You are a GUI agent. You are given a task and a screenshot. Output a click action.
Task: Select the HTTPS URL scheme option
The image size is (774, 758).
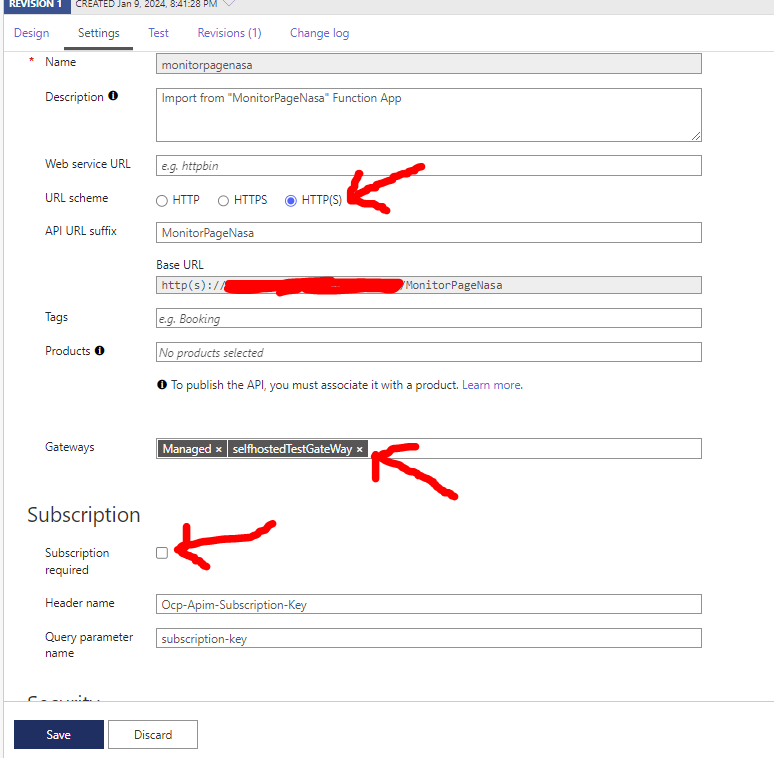[224, 200]
